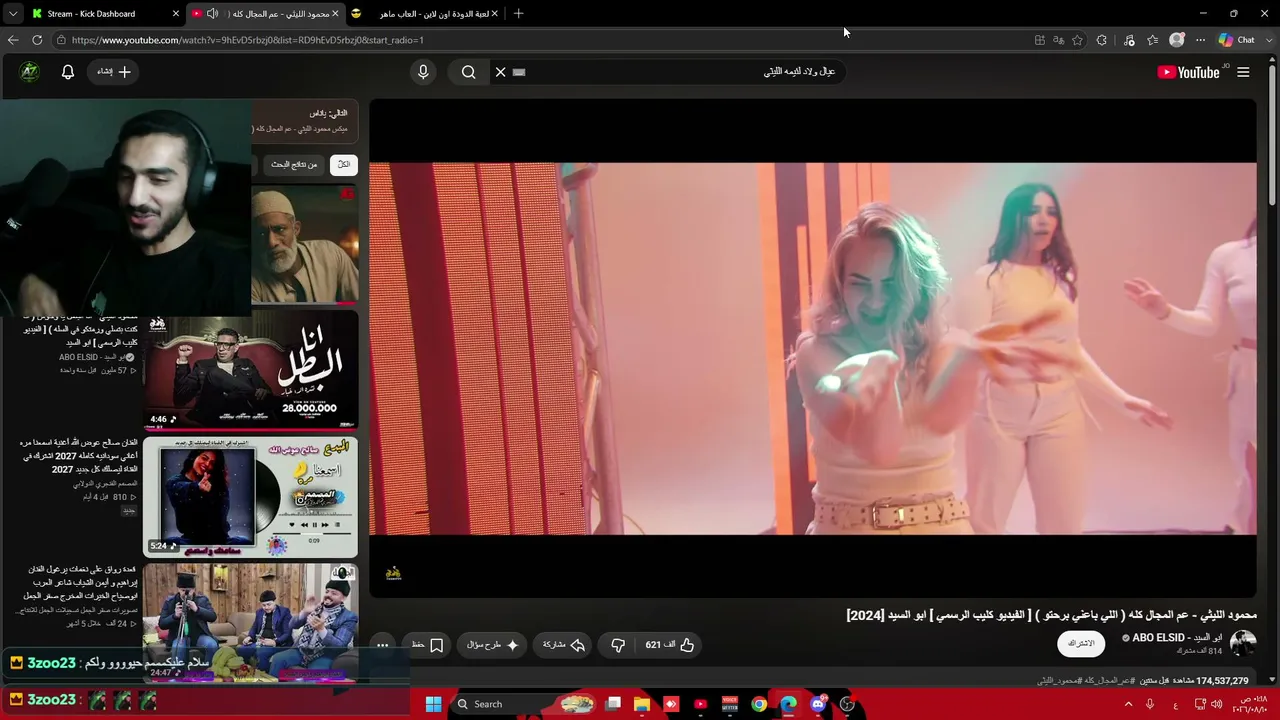
Task: Close the active YouTube browser tab
Action: (x=335, y=14)
